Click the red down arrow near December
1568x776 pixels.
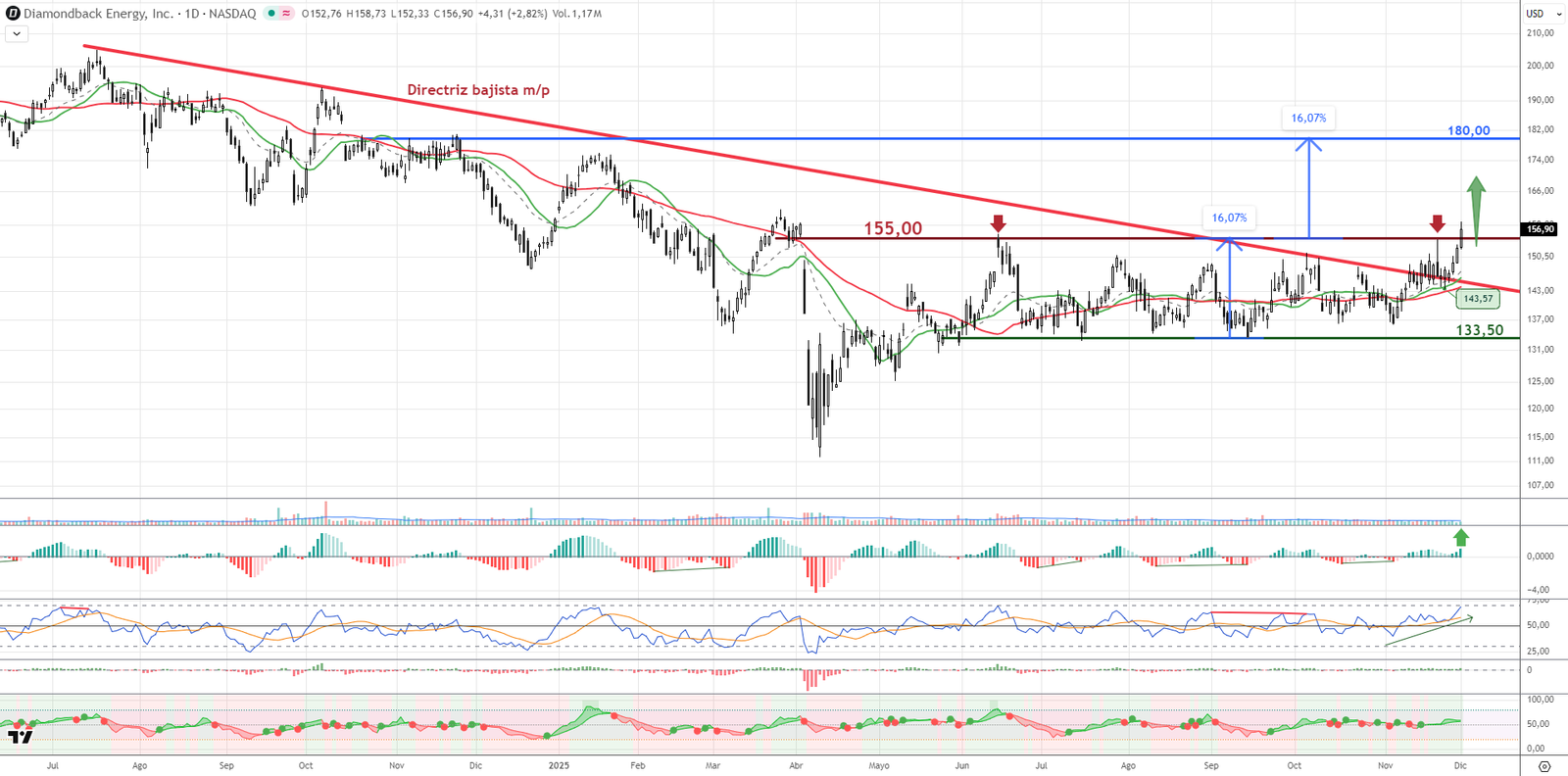(1437, 223)
